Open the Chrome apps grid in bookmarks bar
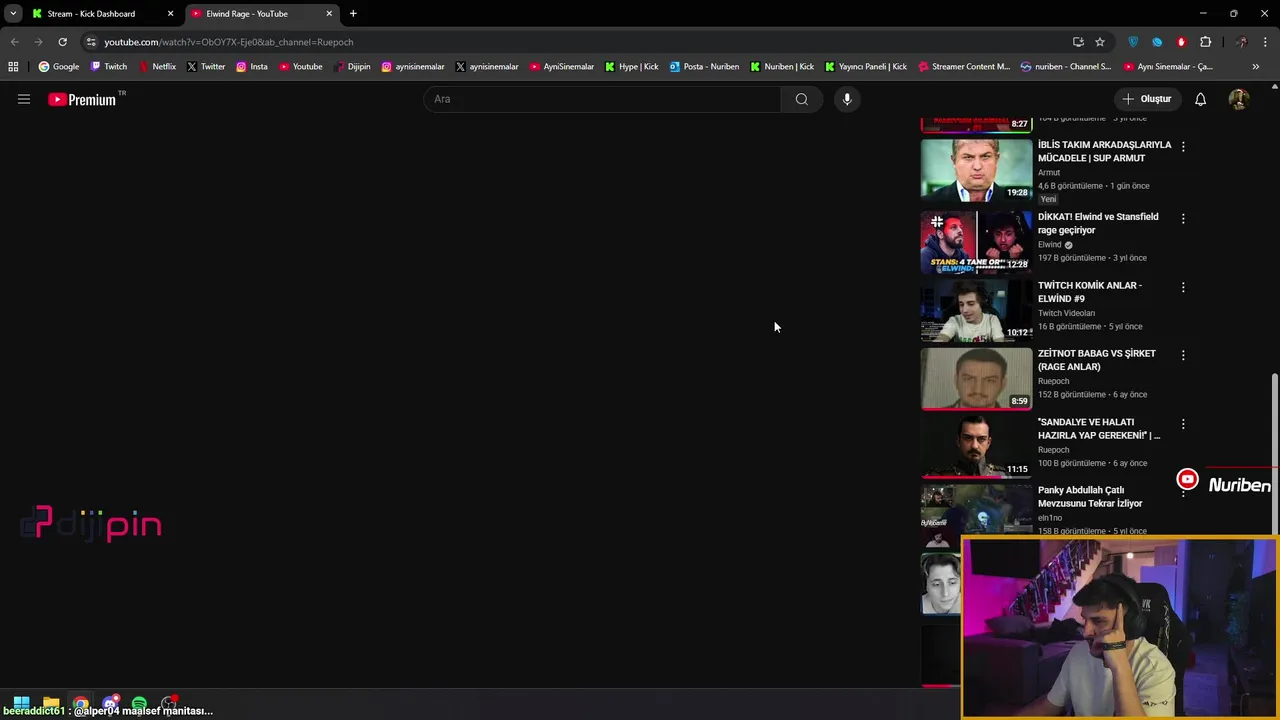The height and width of the screenshot is (720, 1280). 13,67
